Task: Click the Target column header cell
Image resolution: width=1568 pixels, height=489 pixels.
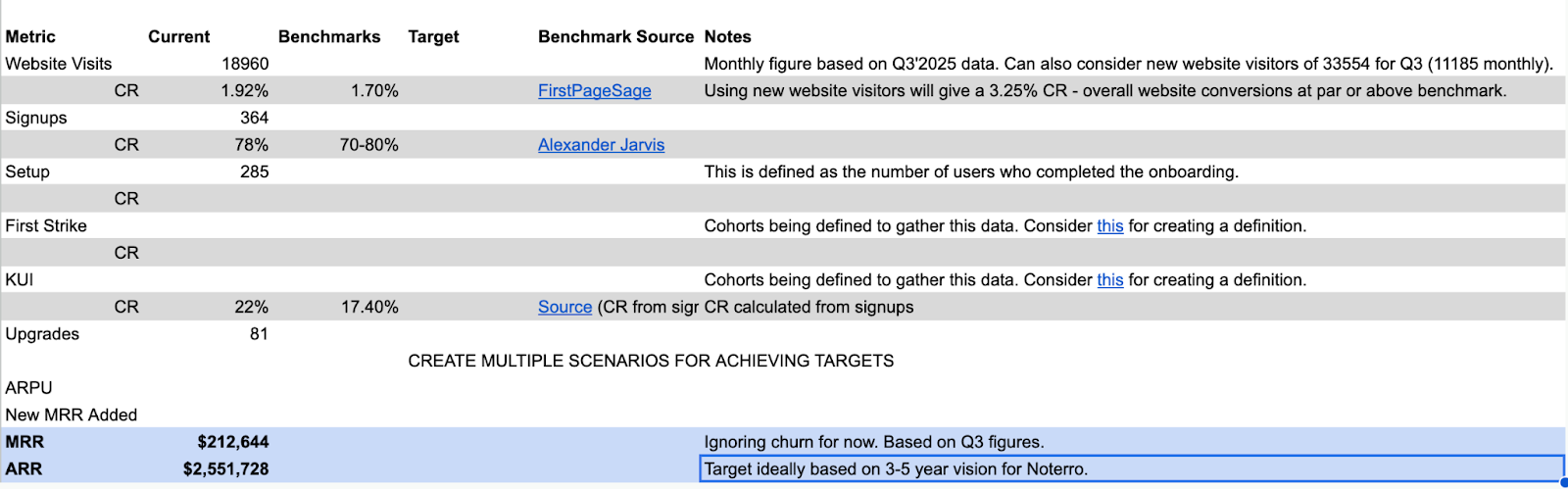Action: (433, 37)
